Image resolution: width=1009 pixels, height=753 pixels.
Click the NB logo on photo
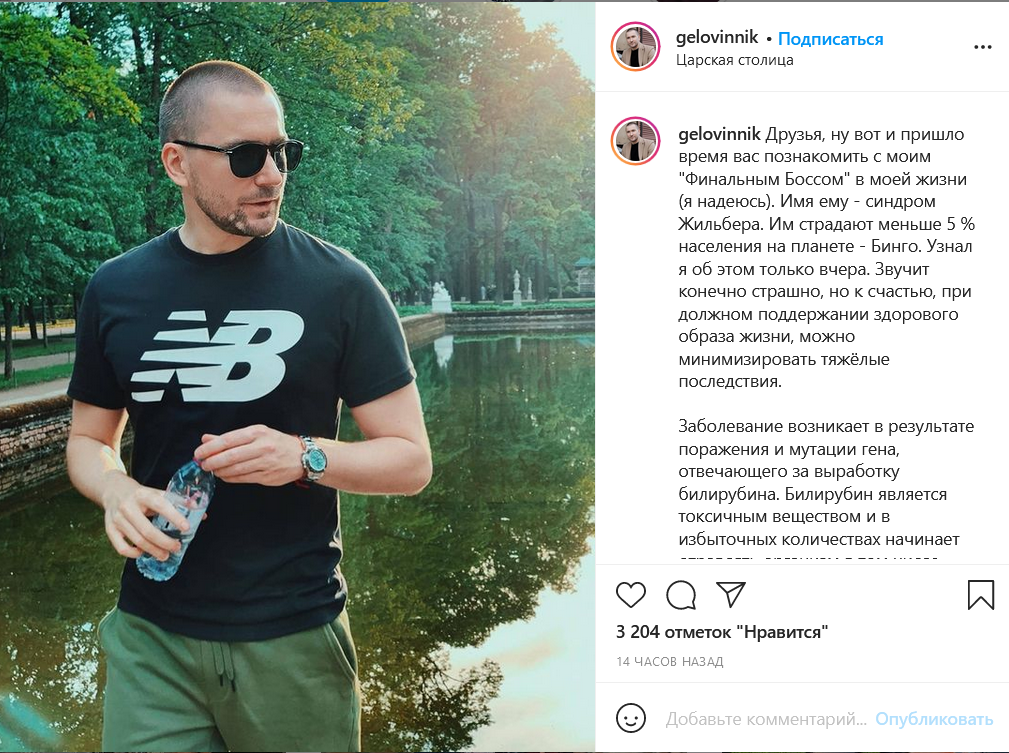point(218,356)
